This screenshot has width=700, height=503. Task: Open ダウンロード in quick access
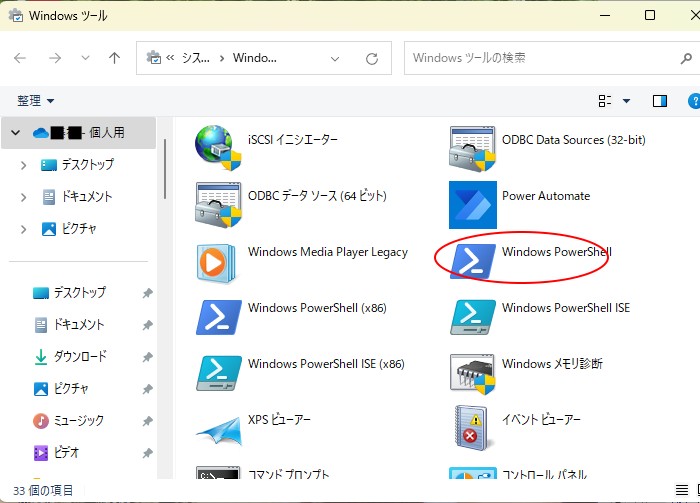tap(71, 357)
